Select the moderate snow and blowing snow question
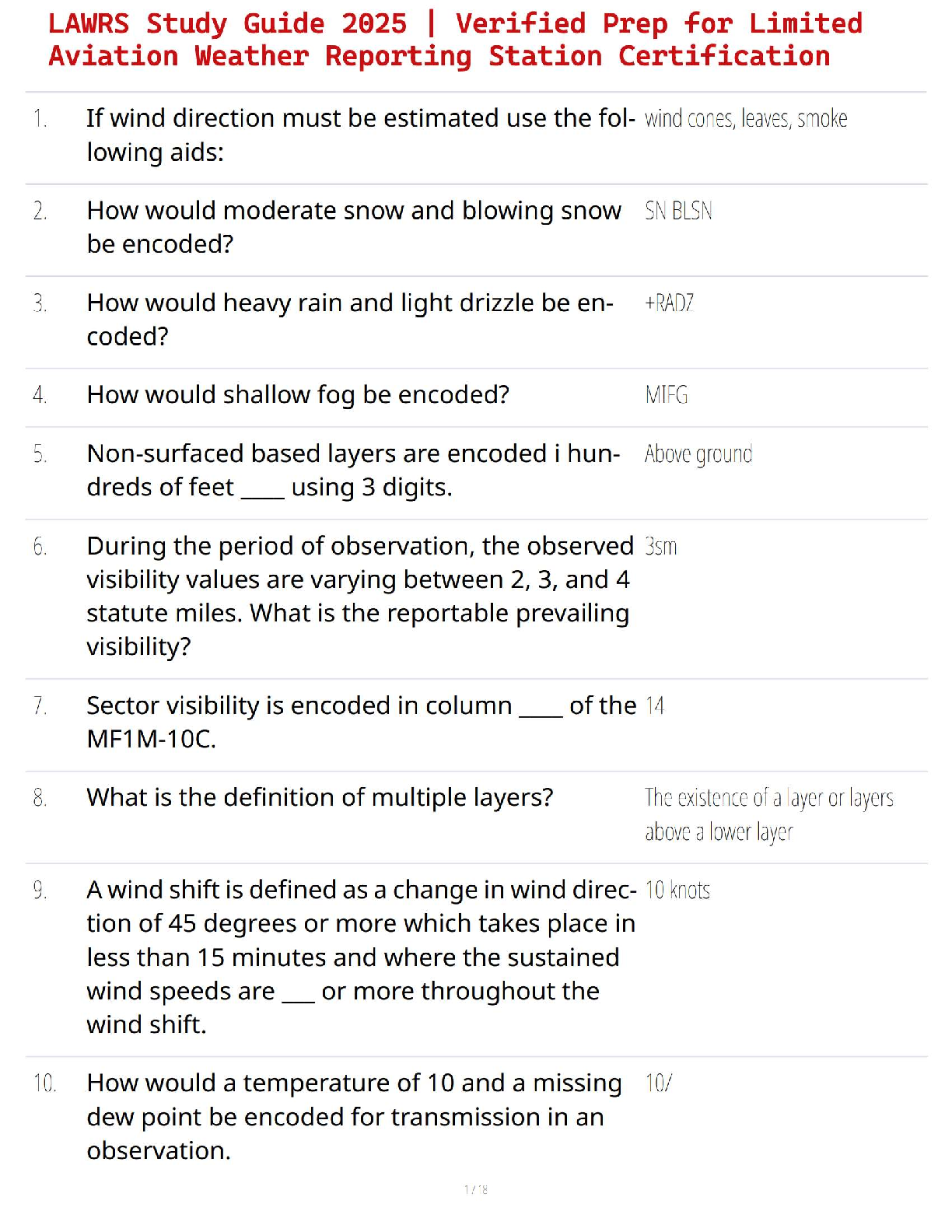952x1232 pixels. click(354, 227)
